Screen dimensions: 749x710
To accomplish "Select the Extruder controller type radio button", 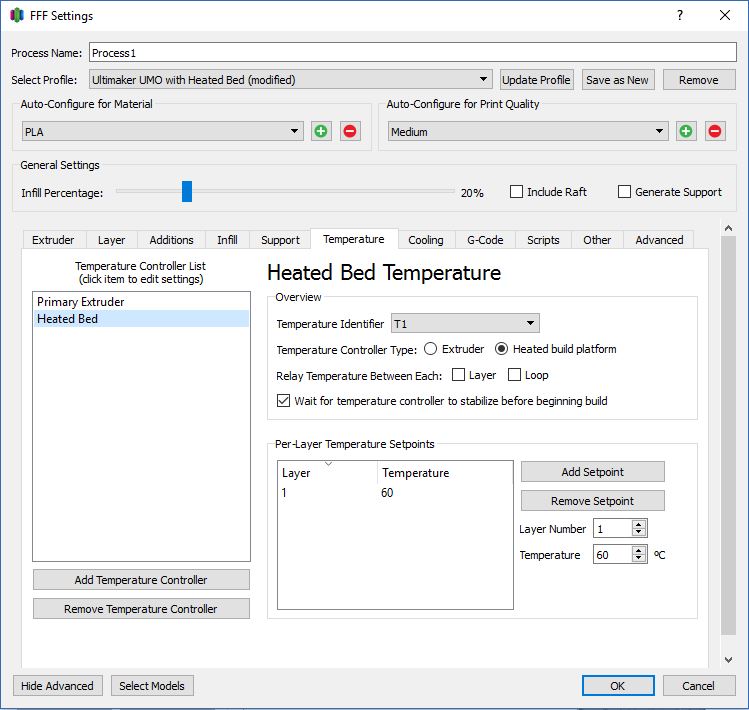I will point(431,349).
